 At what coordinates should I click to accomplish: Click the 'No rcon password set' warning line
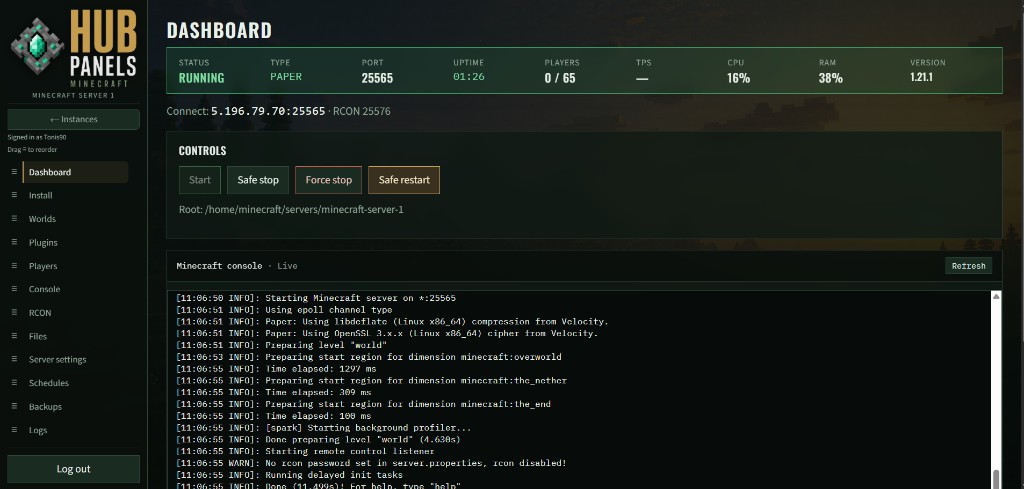(x=371, y=463)
